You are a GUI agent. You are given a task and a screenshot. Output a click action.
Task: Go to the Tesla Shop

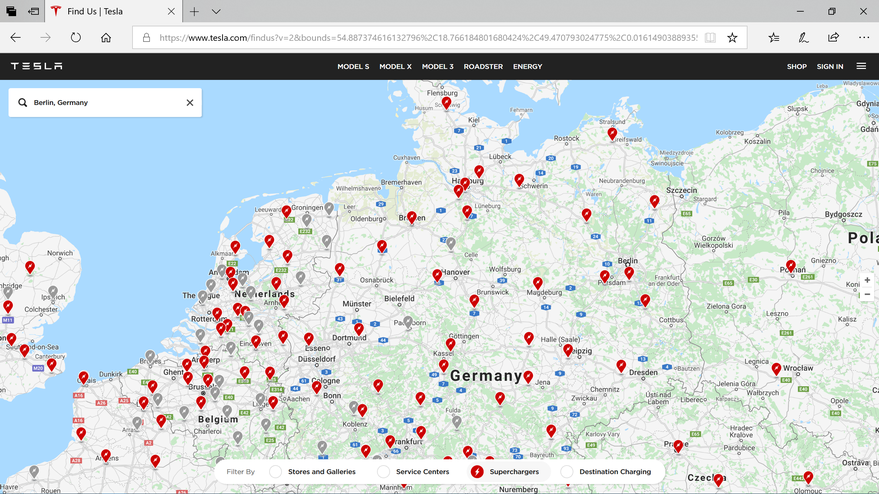[x=797, y=66]
